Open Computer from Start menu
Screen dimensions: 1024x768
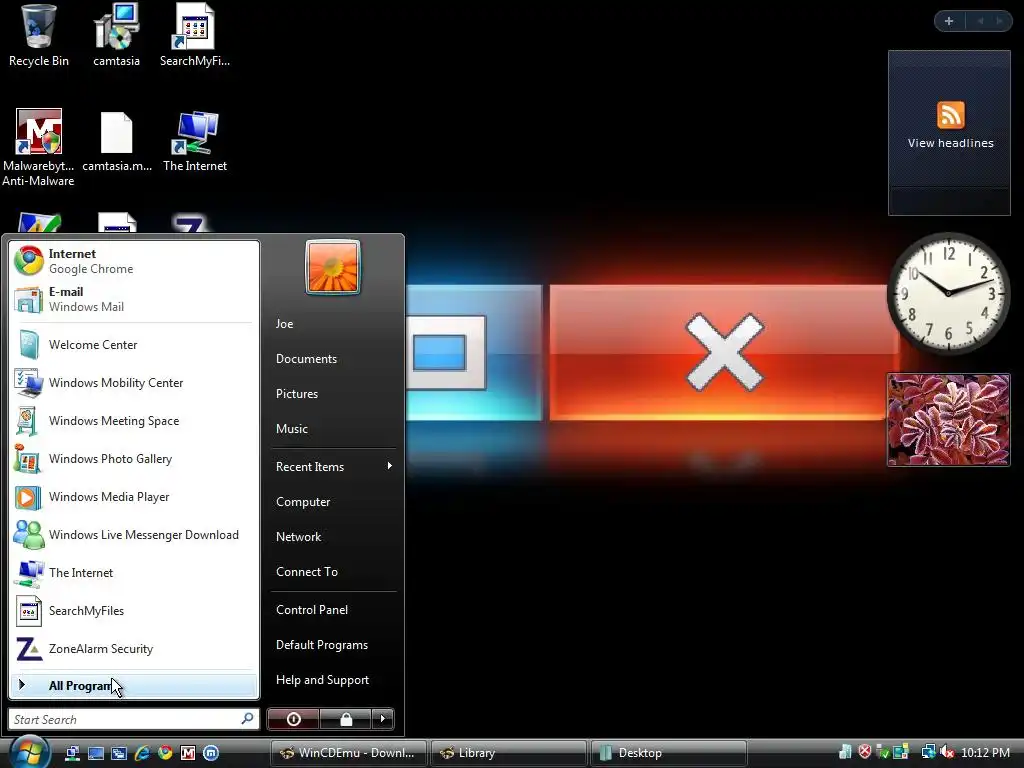(334, 502)
